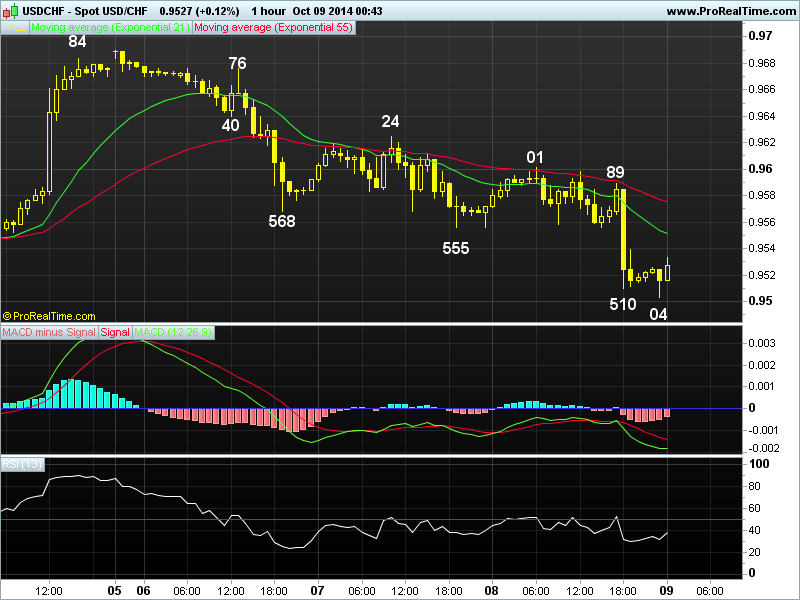The width and height of the screenshot is (800, 600).
Task: Select the yellow Price legend label
Action: point(15,28)
